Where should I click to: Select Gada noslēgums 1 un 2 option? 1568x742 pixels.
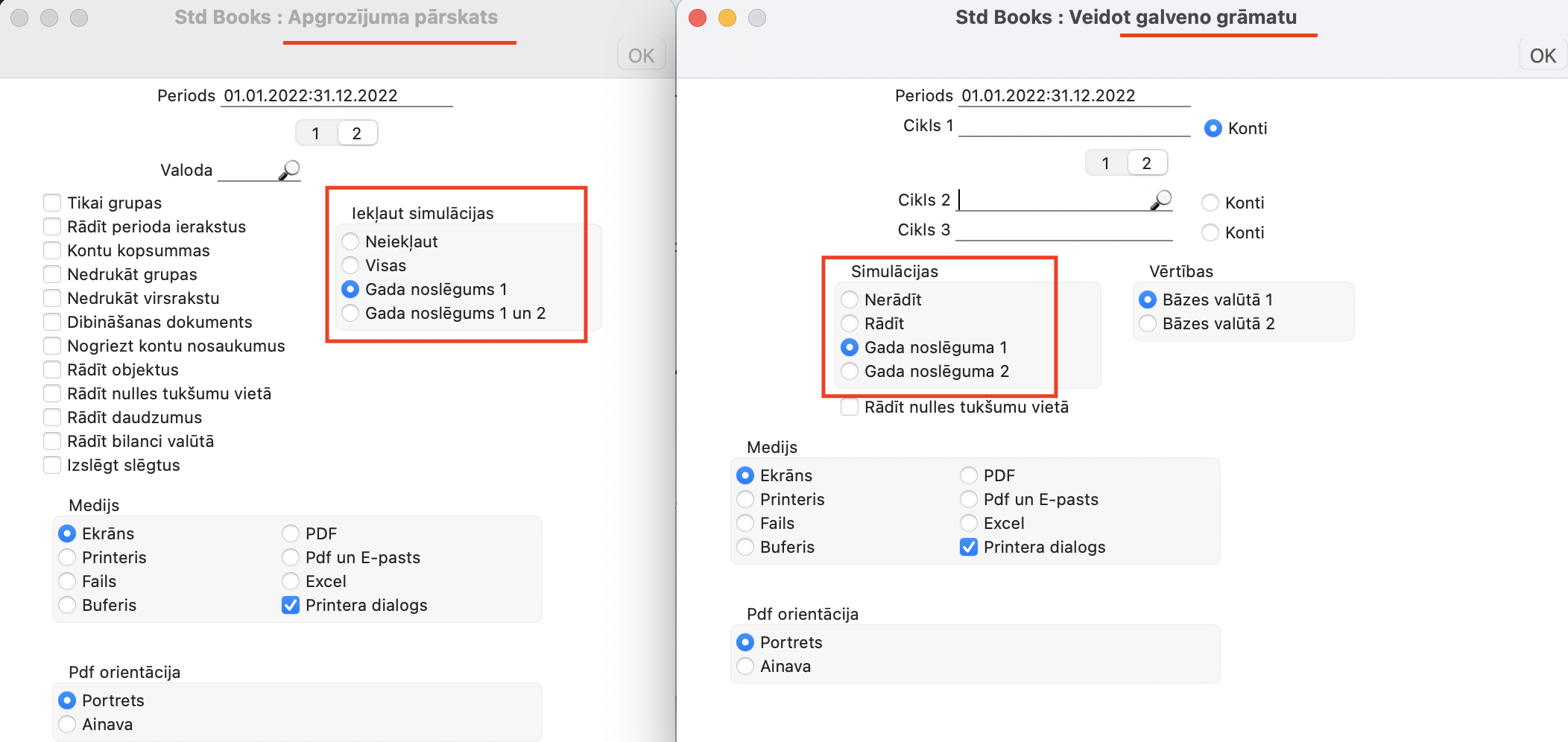click(350, 313)
